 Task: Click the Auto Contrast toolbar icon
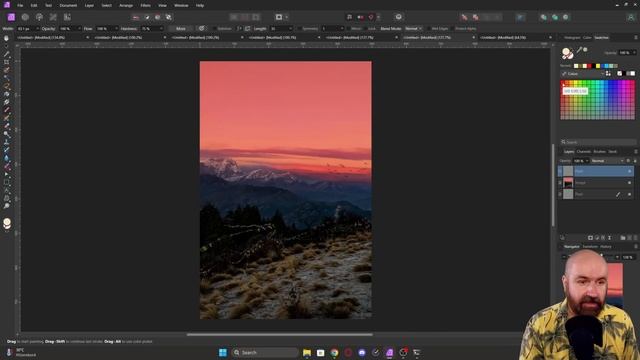147,17
